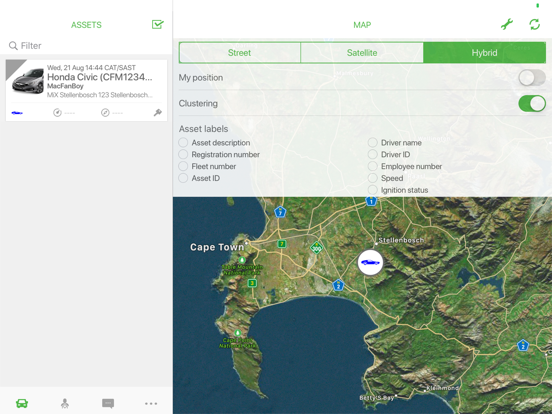Enable the My position switch
The image size is (552, 414).
(532, 77)
